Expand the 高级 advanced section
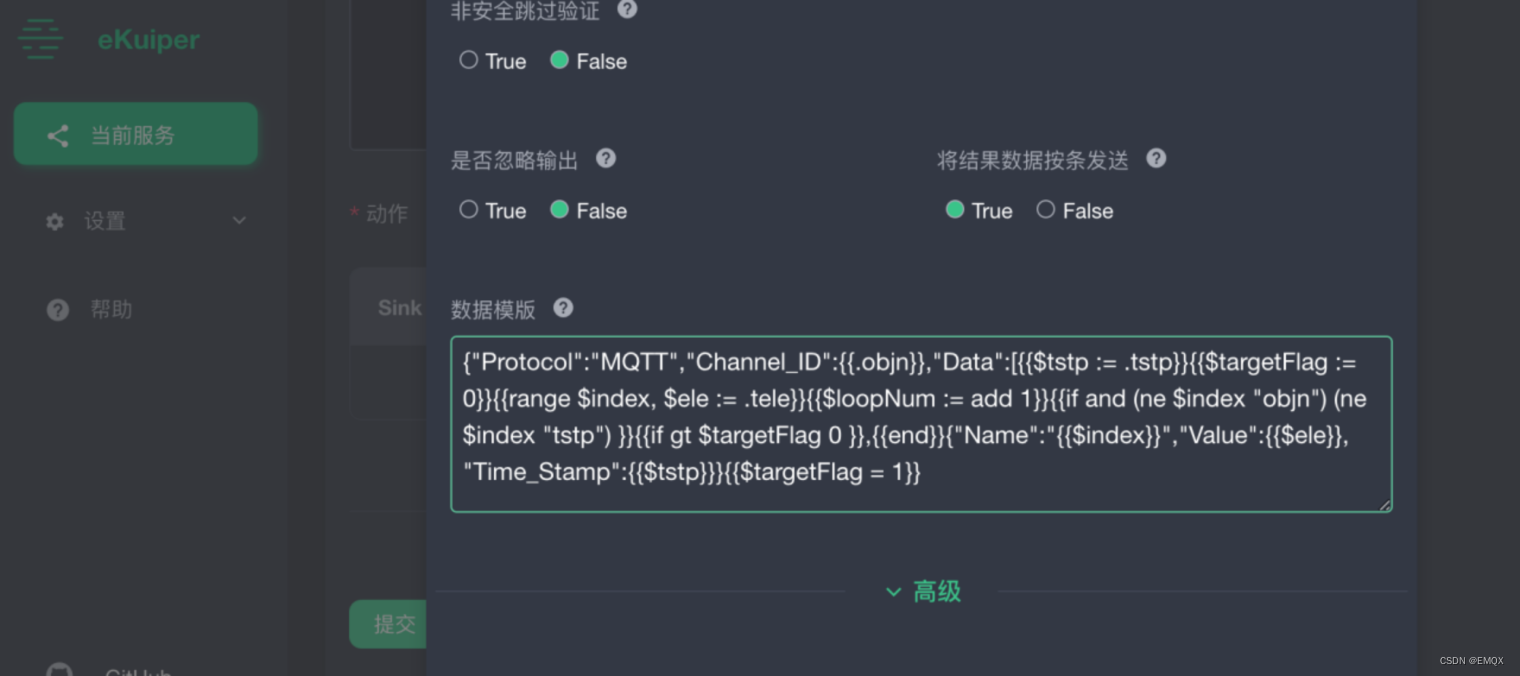This screenshot has width=1520, height=676. [x=922, y=591]
